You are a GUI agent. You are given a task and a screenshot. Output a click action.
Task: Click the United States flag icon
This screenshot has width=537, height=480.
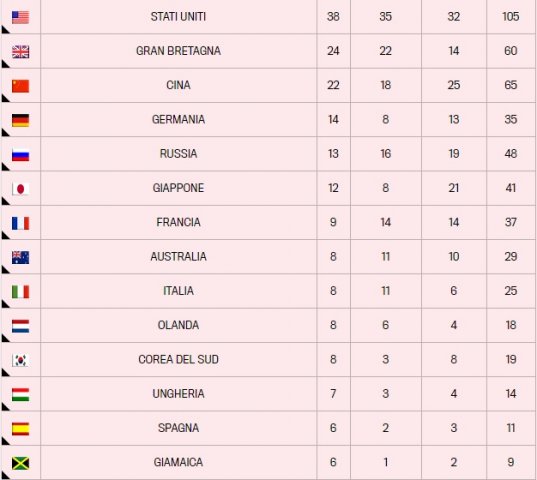20,17
